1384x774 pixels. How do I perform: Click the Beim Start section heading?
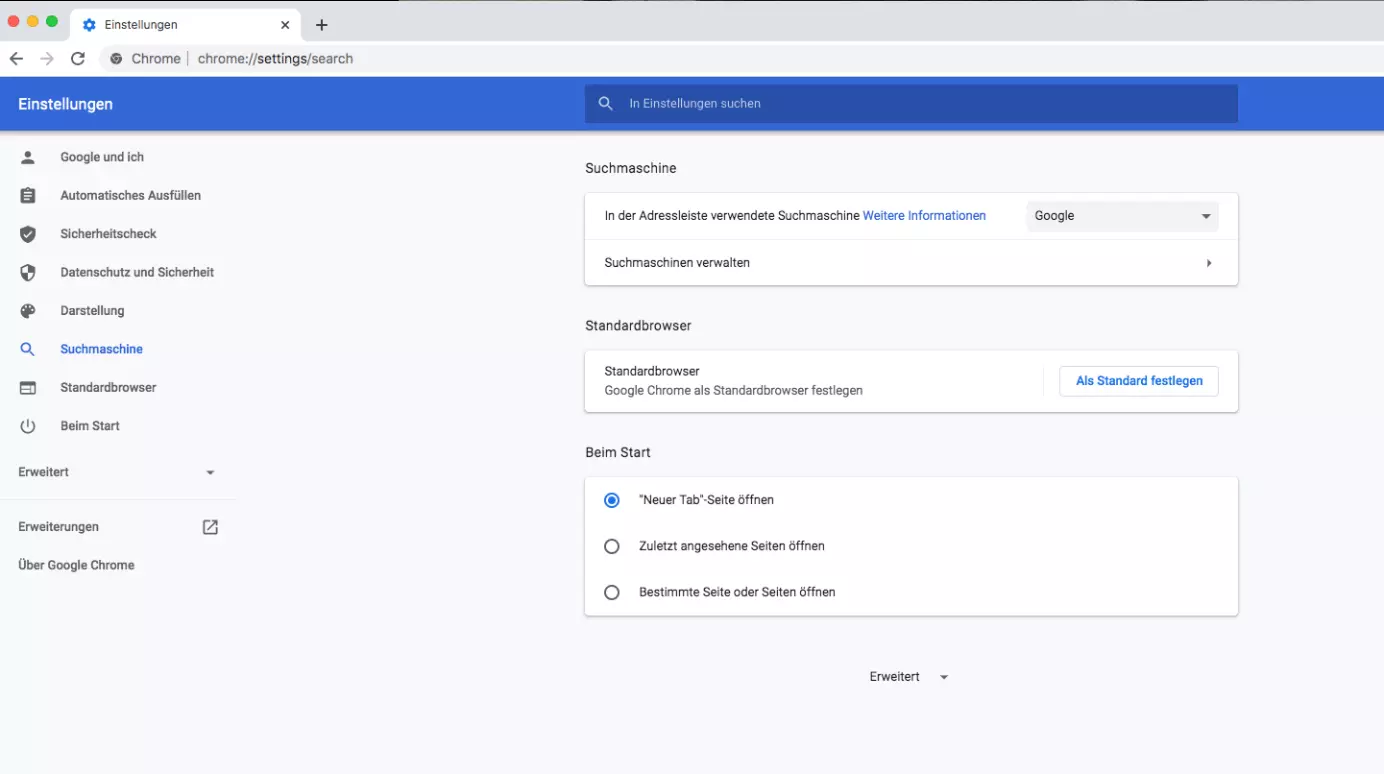[x=618, y=453]
